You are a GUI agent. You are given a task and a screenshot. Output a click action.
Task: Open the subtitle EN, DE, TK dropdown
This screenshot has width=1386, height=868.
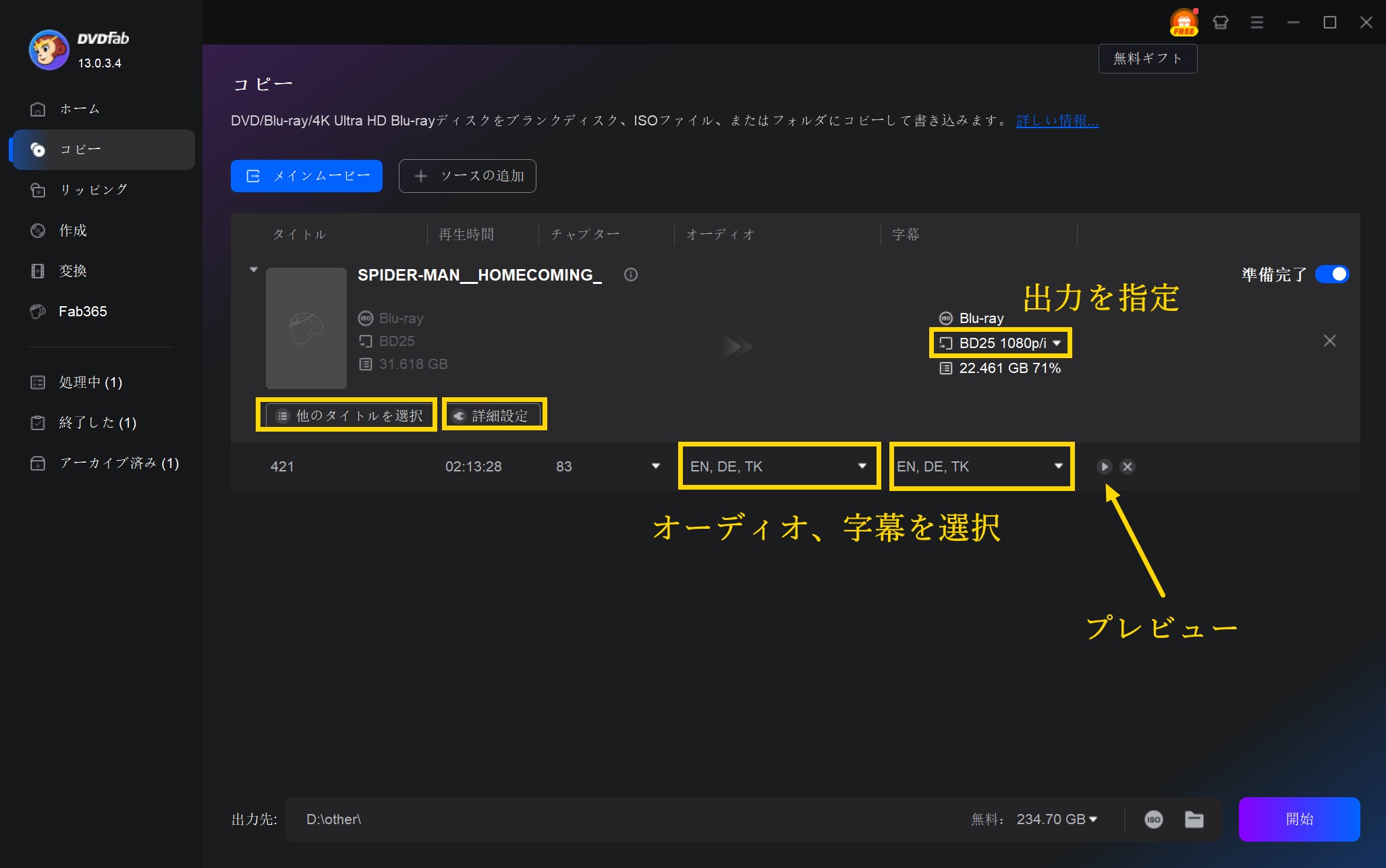pos(982,467)
